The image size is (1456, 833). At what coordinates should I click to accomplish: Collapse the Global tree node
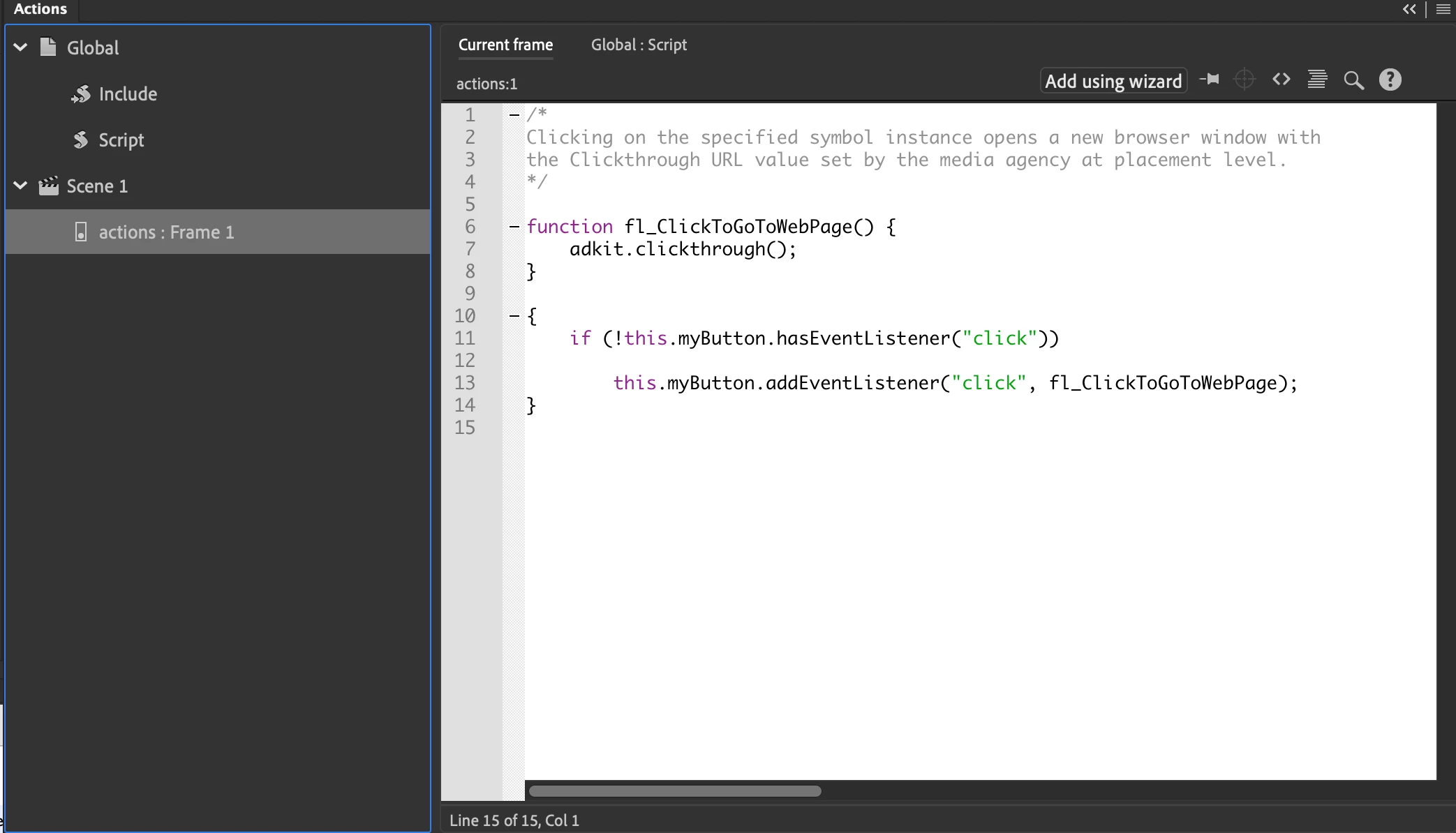tap(21, 47)
